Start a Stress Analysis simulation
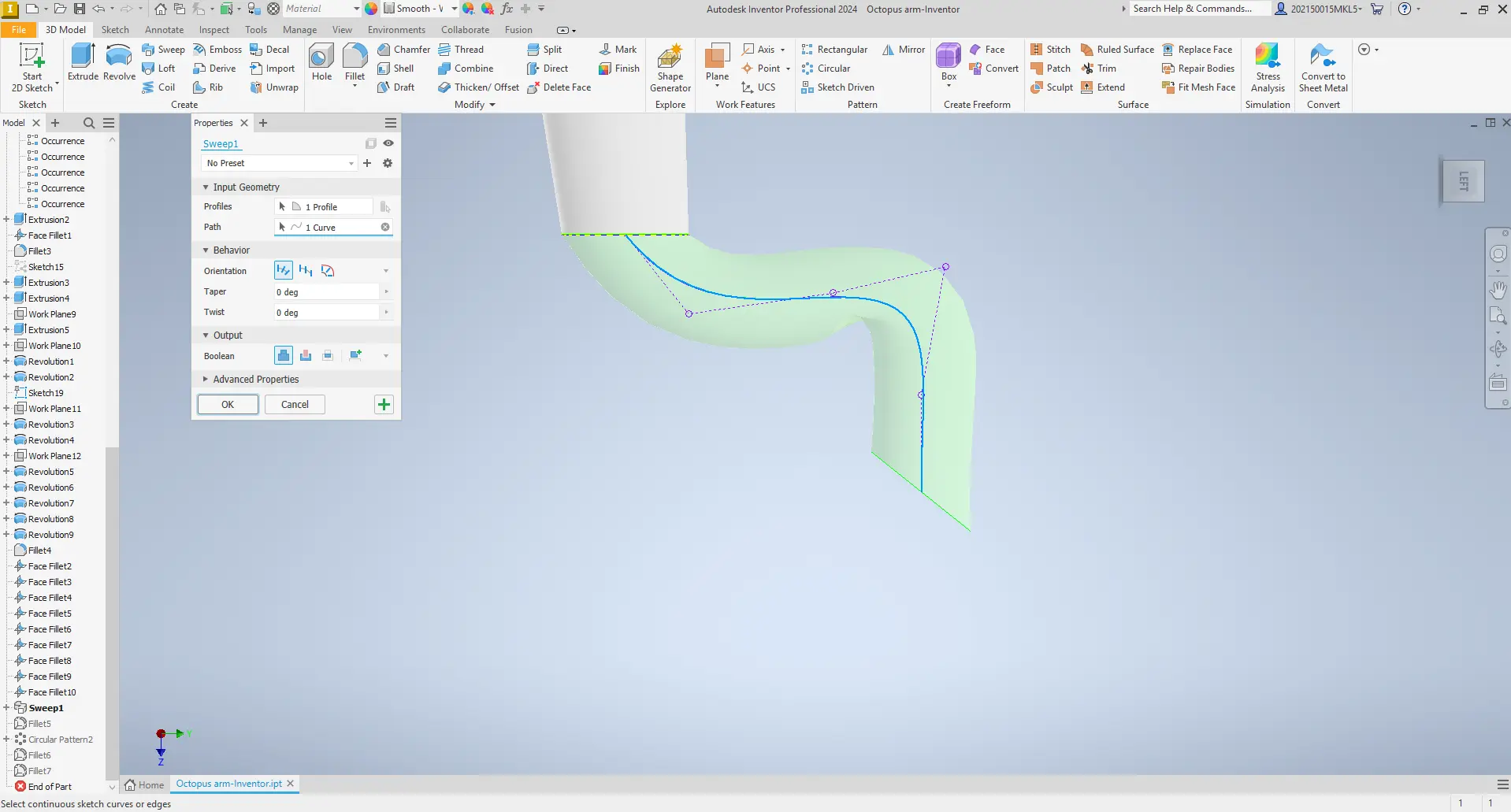 (1268, 67)
